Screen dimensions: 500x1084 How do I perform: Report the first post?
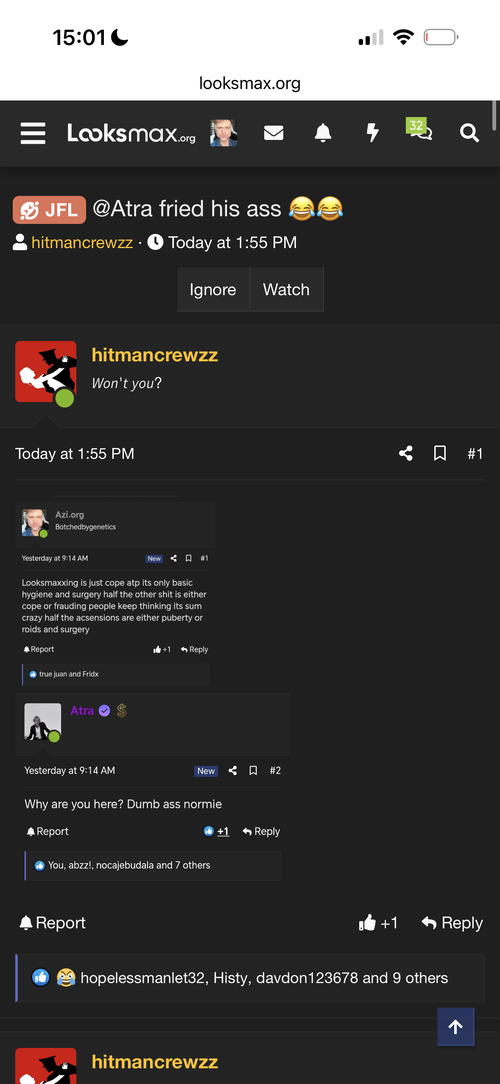[53, 923]
